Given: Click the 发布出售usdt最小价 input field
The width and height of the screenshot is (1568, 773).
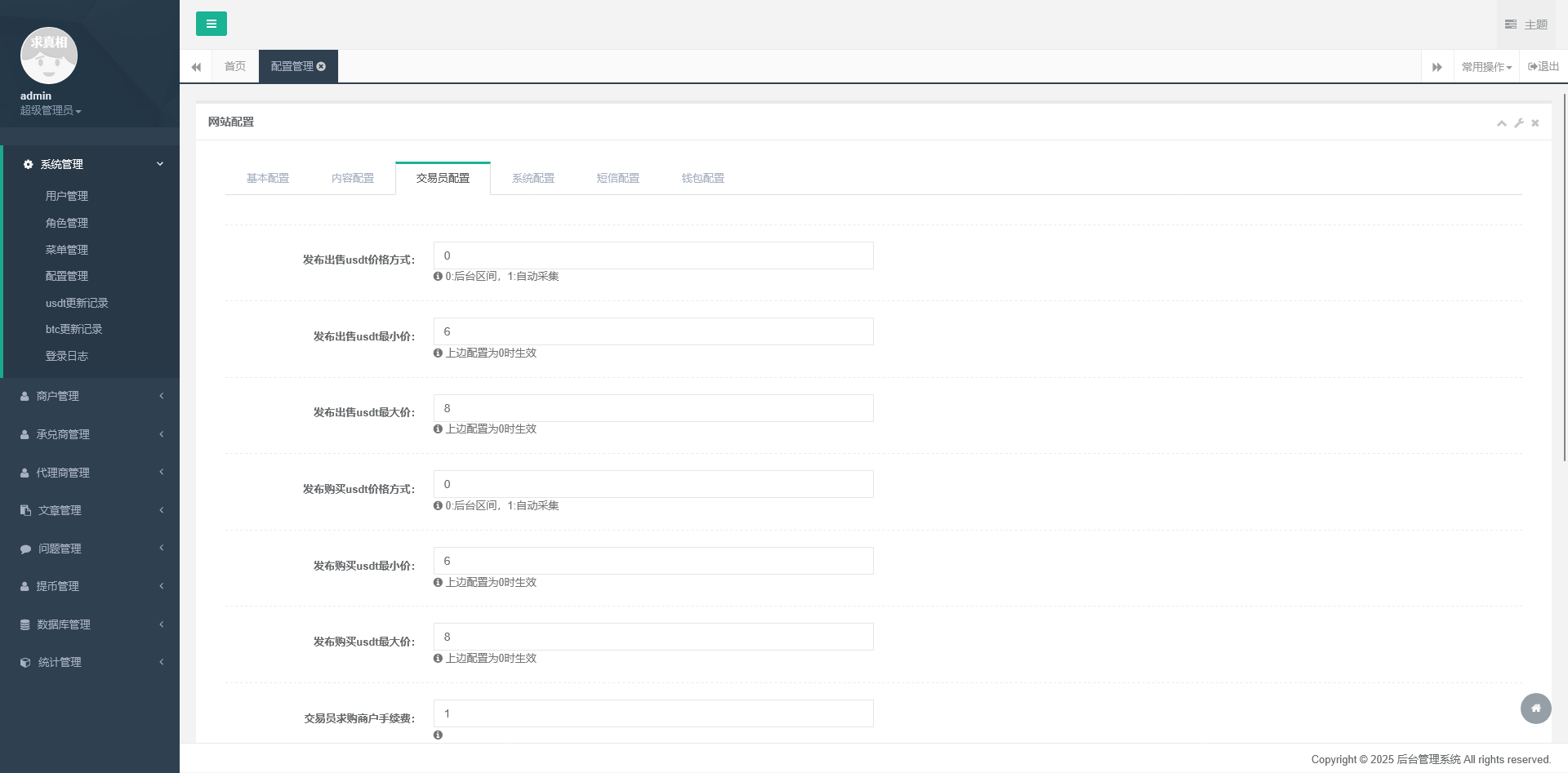Looking at the screenshot, I should (653, 331).
